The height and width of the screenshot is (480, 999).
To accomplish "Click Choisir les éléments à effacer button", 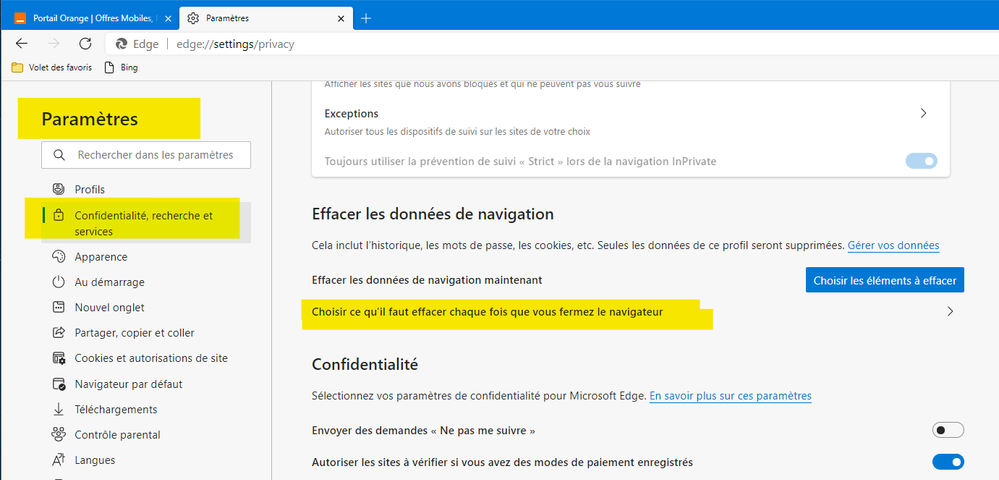I will coord(884,280).
